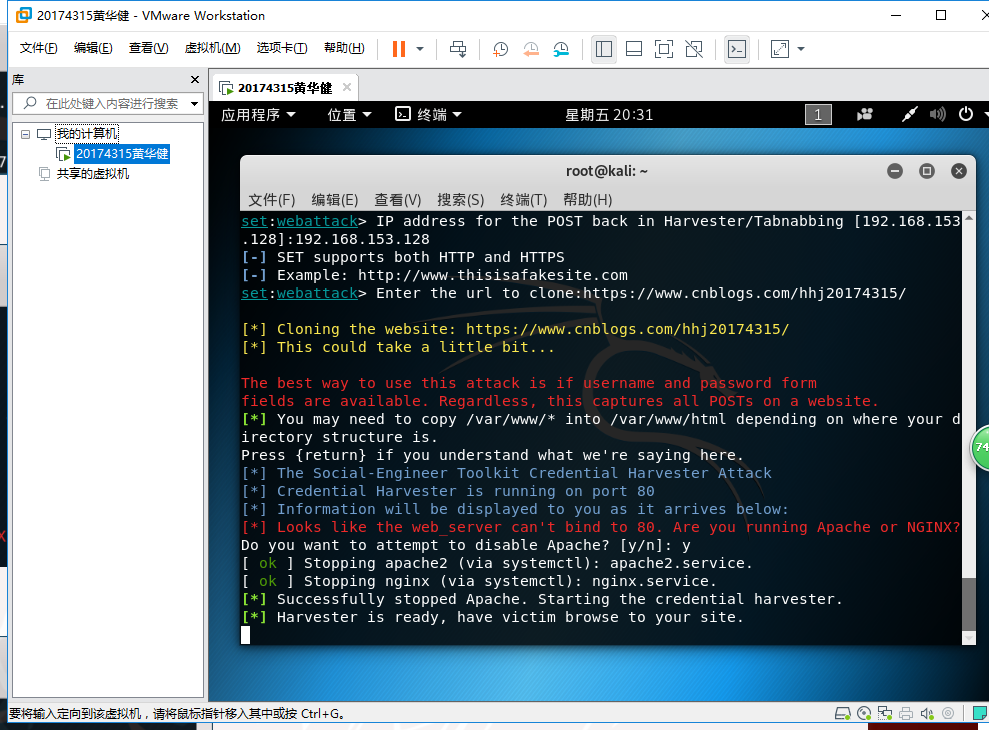Open terminal 文件(F) menu
Image resolution: width=989 pixels, height=730 pixels.
(271, 200)
